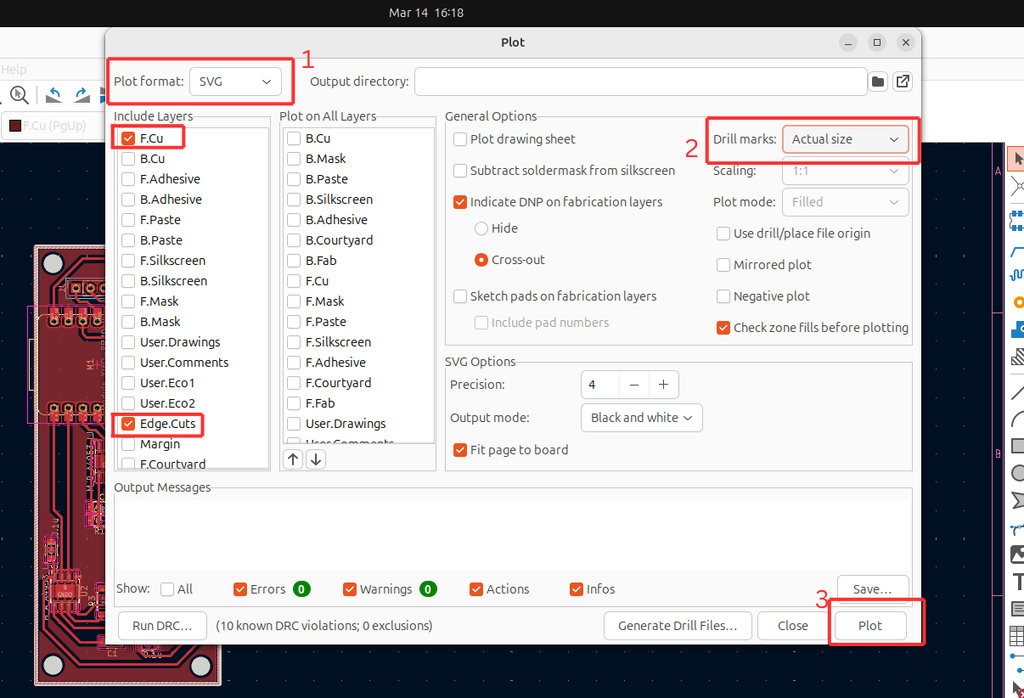The height and width of the screenshot is (698, 1024).
Task: Click the browse output directory folder icon
Action: coord(878,82)
